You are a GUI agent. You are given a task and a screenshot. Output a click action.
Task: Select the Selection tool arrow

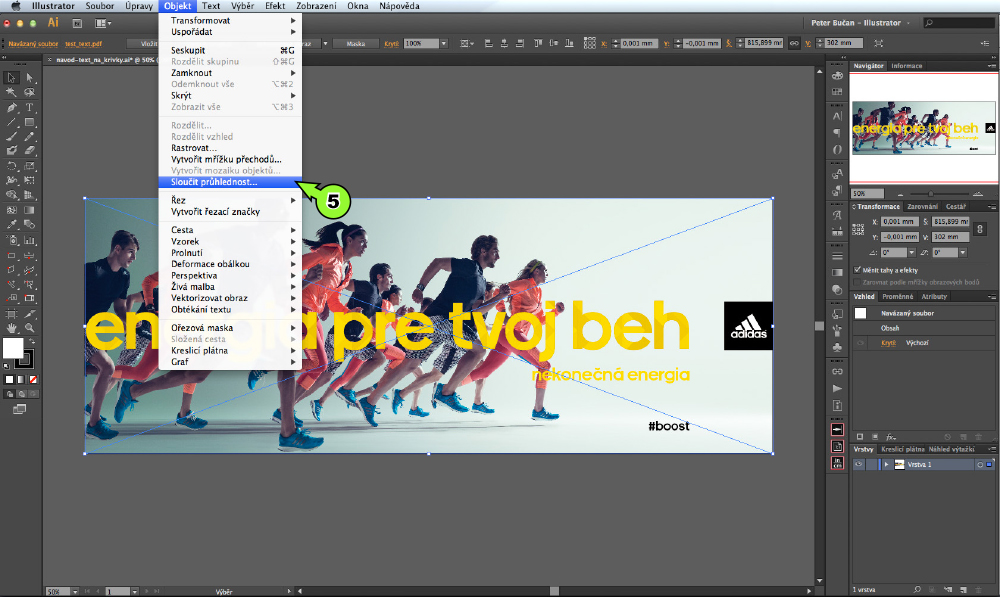tap(11, 78)
